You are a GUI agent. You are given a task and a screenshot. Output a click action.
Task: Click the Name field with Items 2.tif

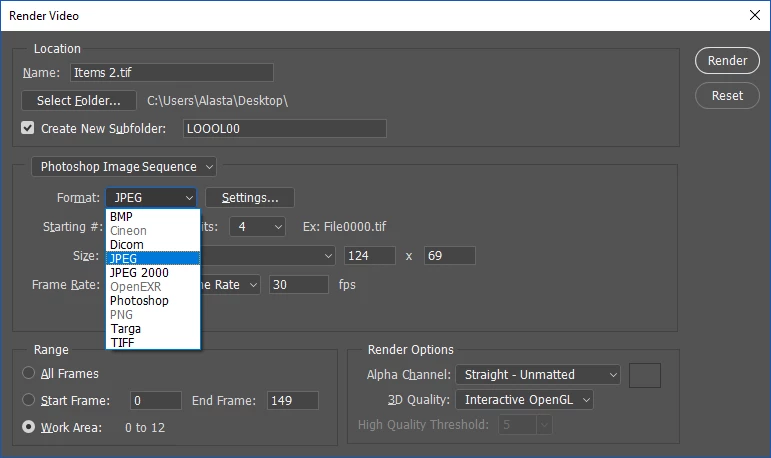point(172,72)
